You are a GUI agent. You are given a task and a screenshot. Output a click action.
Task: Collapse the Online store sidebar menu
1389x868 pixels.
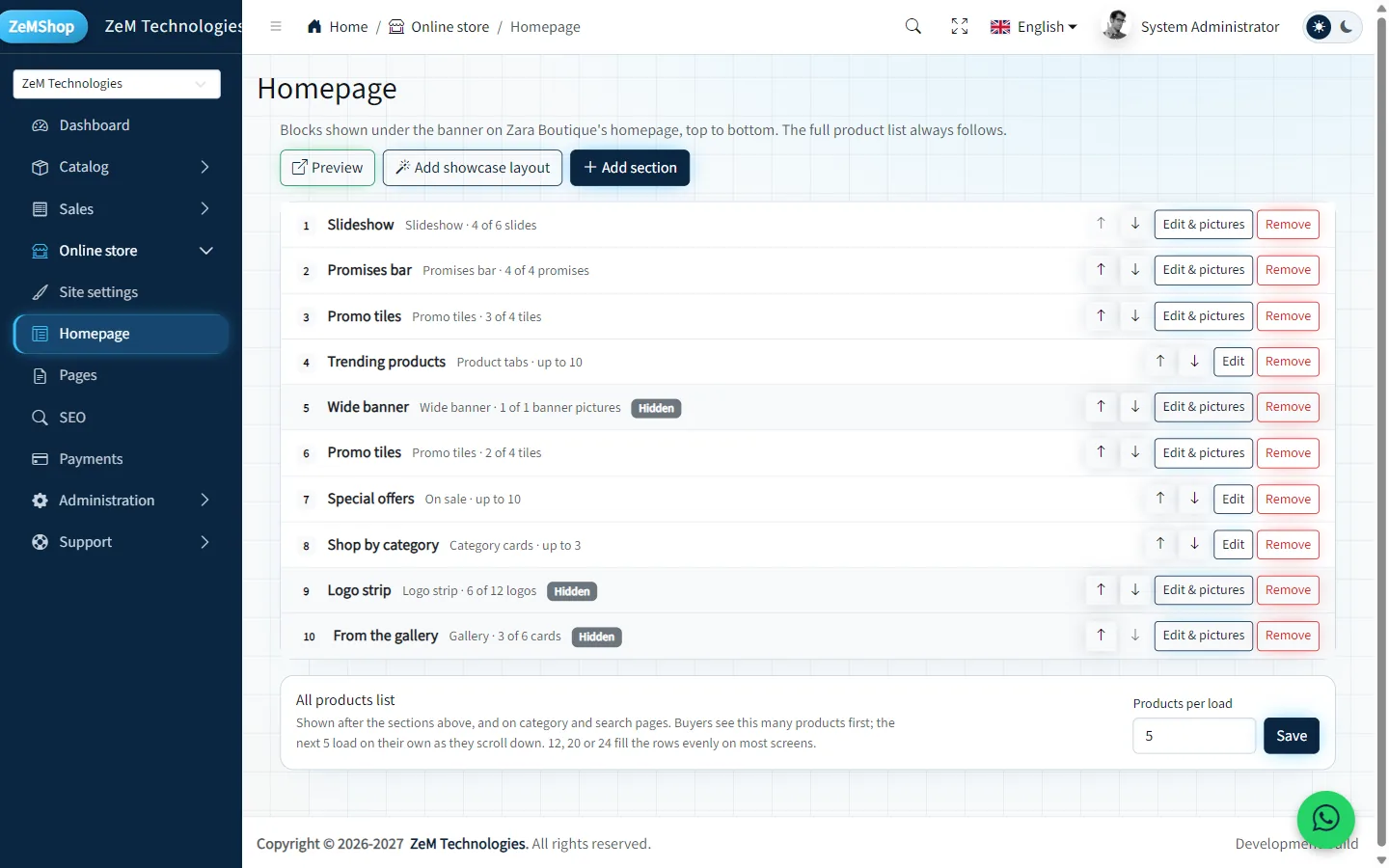point(121,251)
